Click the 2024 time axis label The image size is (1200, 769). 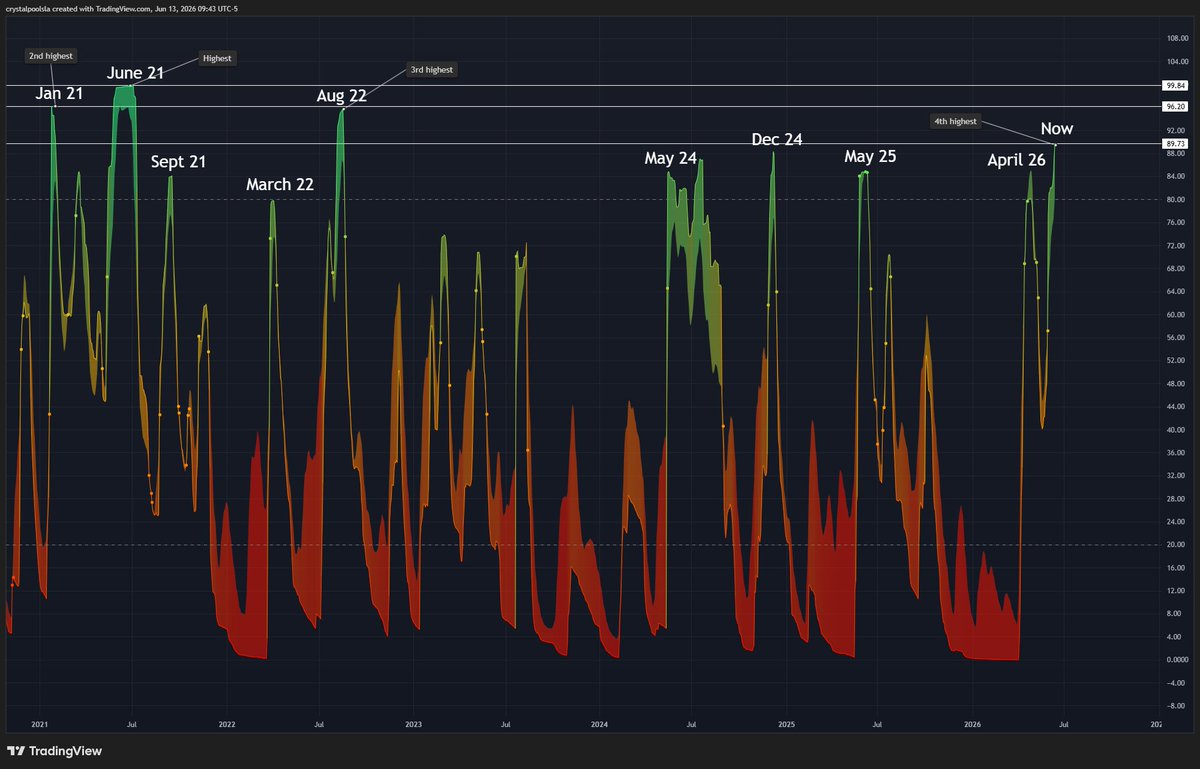pos(599,723)
